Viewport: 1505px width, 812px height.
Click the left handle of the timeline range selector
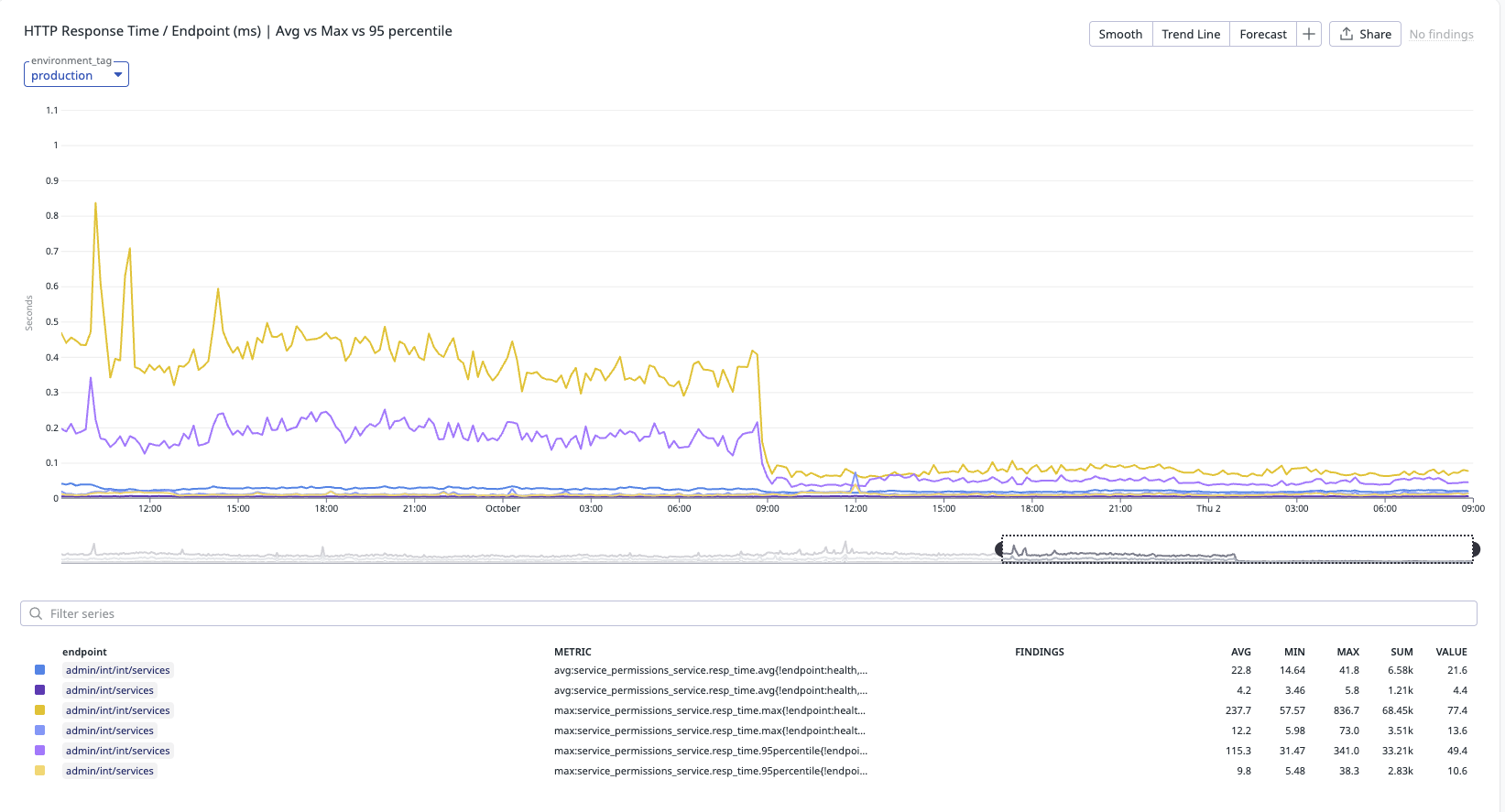(1000, 549)
